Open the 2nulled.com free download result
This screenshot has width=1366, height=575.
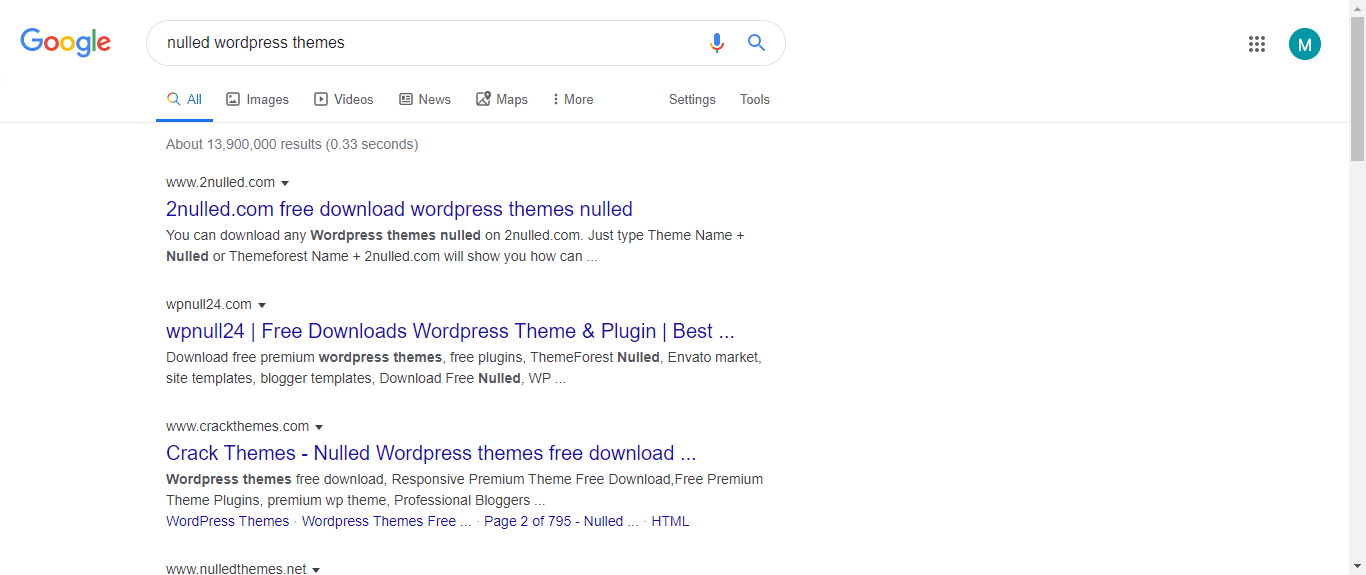399,209
